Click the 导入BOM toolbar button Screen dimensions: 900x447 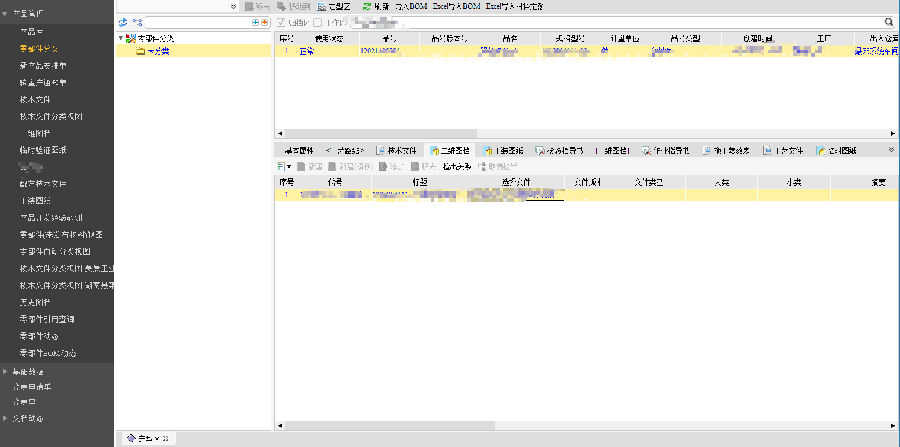[x=412, y=7]
